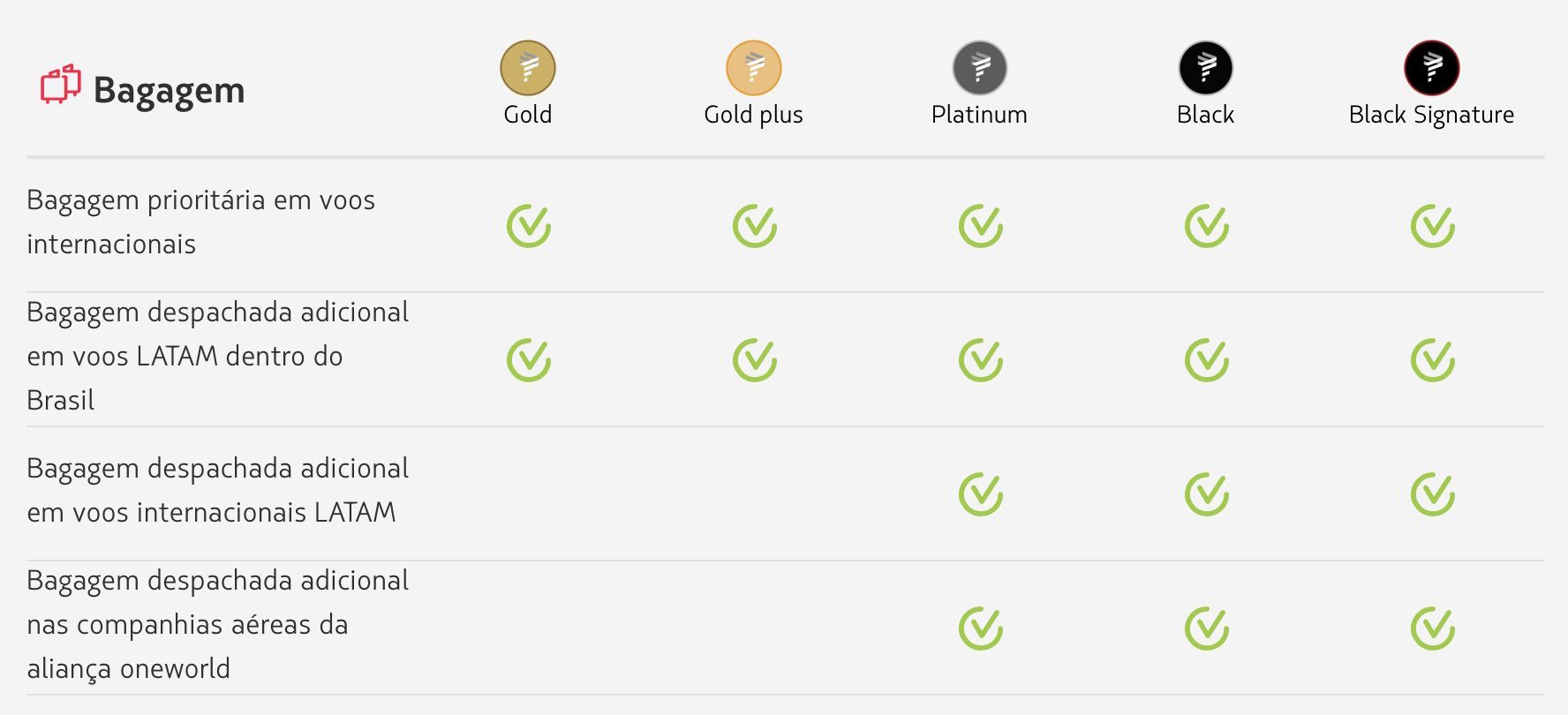Click Black Signature checkmark for Brasil flights baggage

pyautogui.click(x=1433, y=359)
